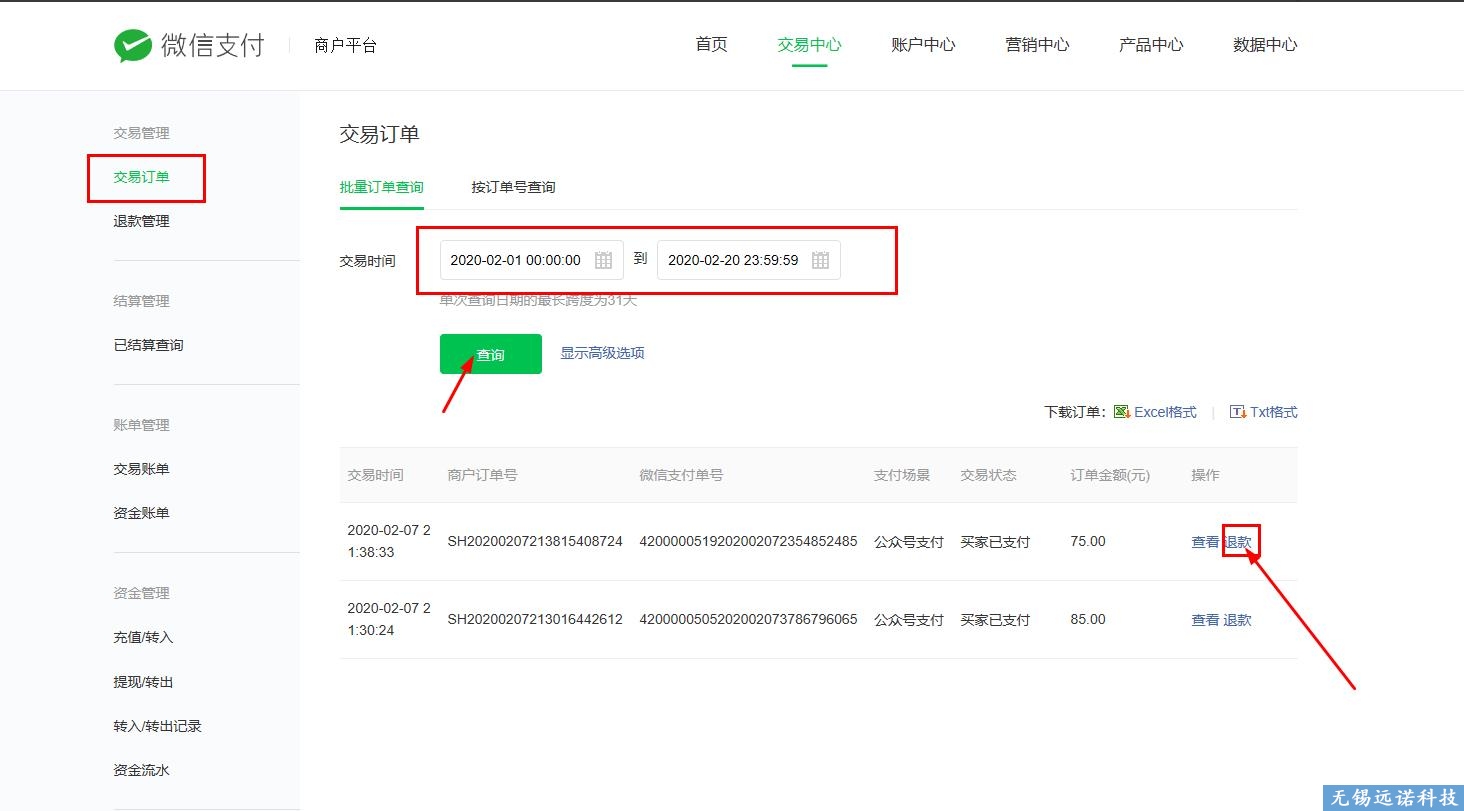The width and height of the screenshot is (1464, 811).
Task: Click 退款 for the 75.00 order
Action: pyautogui.click(x=1238, y=542)
